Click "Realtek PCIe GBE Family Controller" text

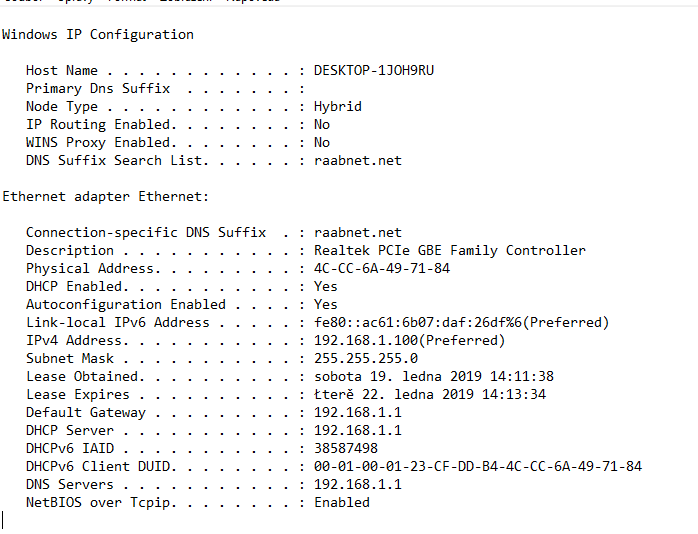tap(449, 251)
